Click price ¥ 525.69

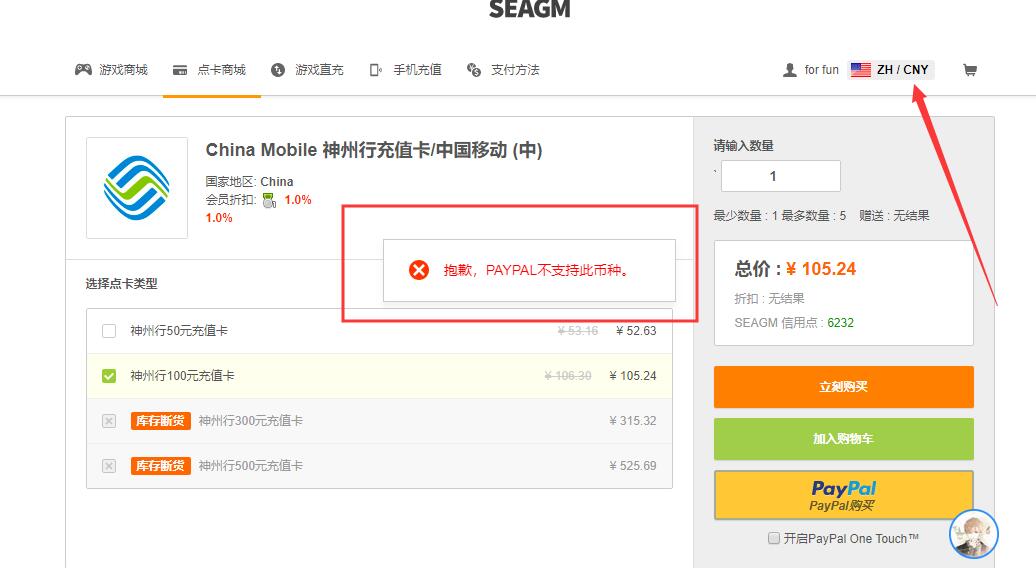(x=632, y=466)
